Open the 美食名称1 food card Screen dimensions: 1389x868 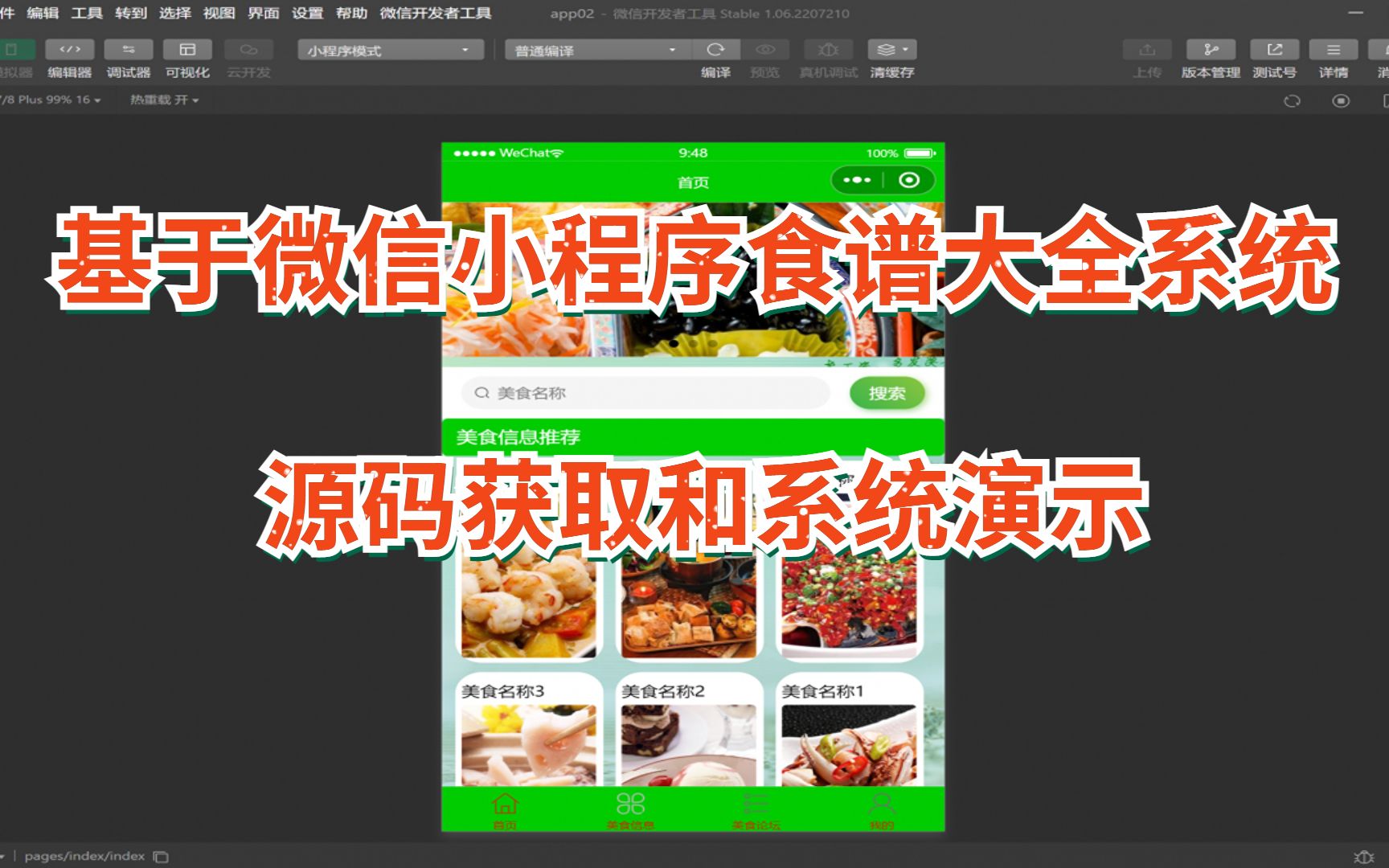tap(849, 730)
